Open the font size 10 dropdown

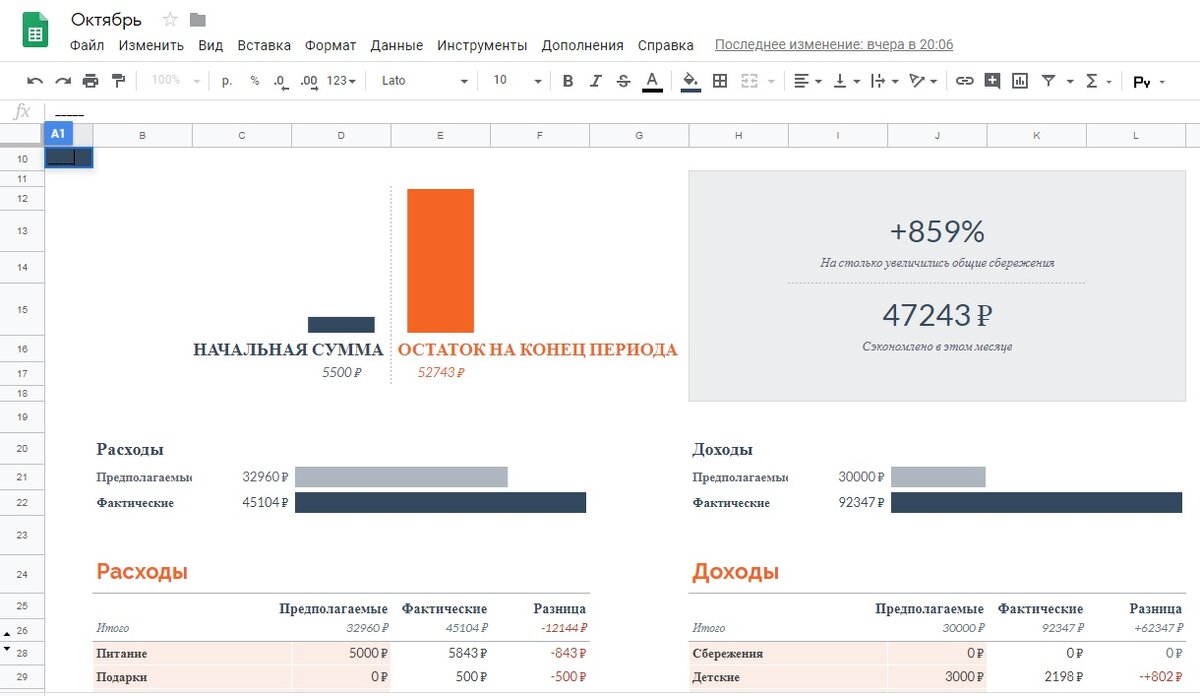click(x=517, y=81)
